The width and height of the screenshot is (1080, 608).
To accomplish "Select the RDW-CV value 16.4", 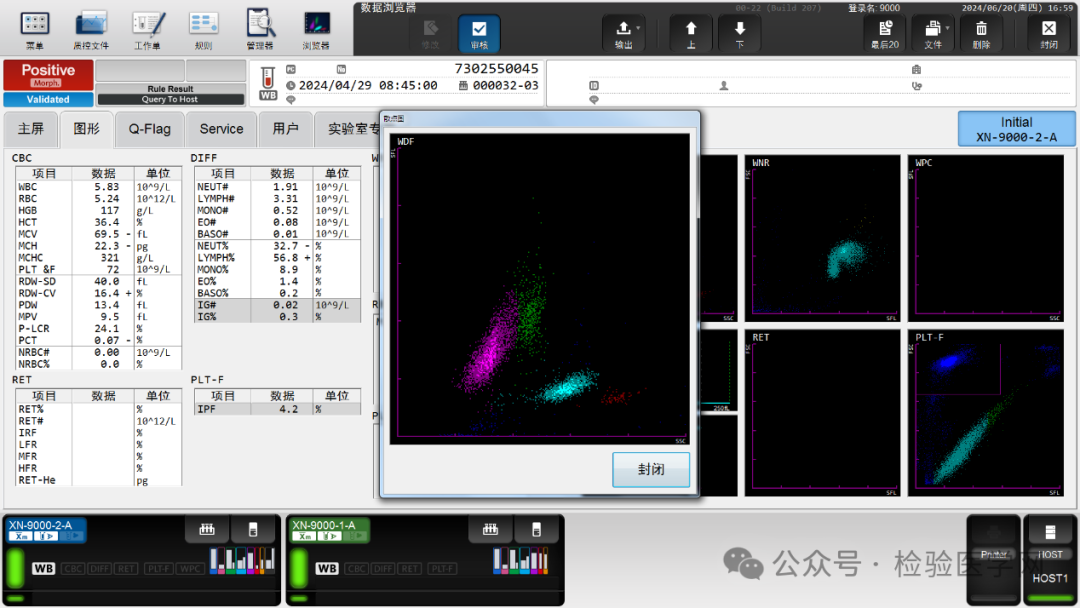I will pyautogui.click(x=107, y=293).
